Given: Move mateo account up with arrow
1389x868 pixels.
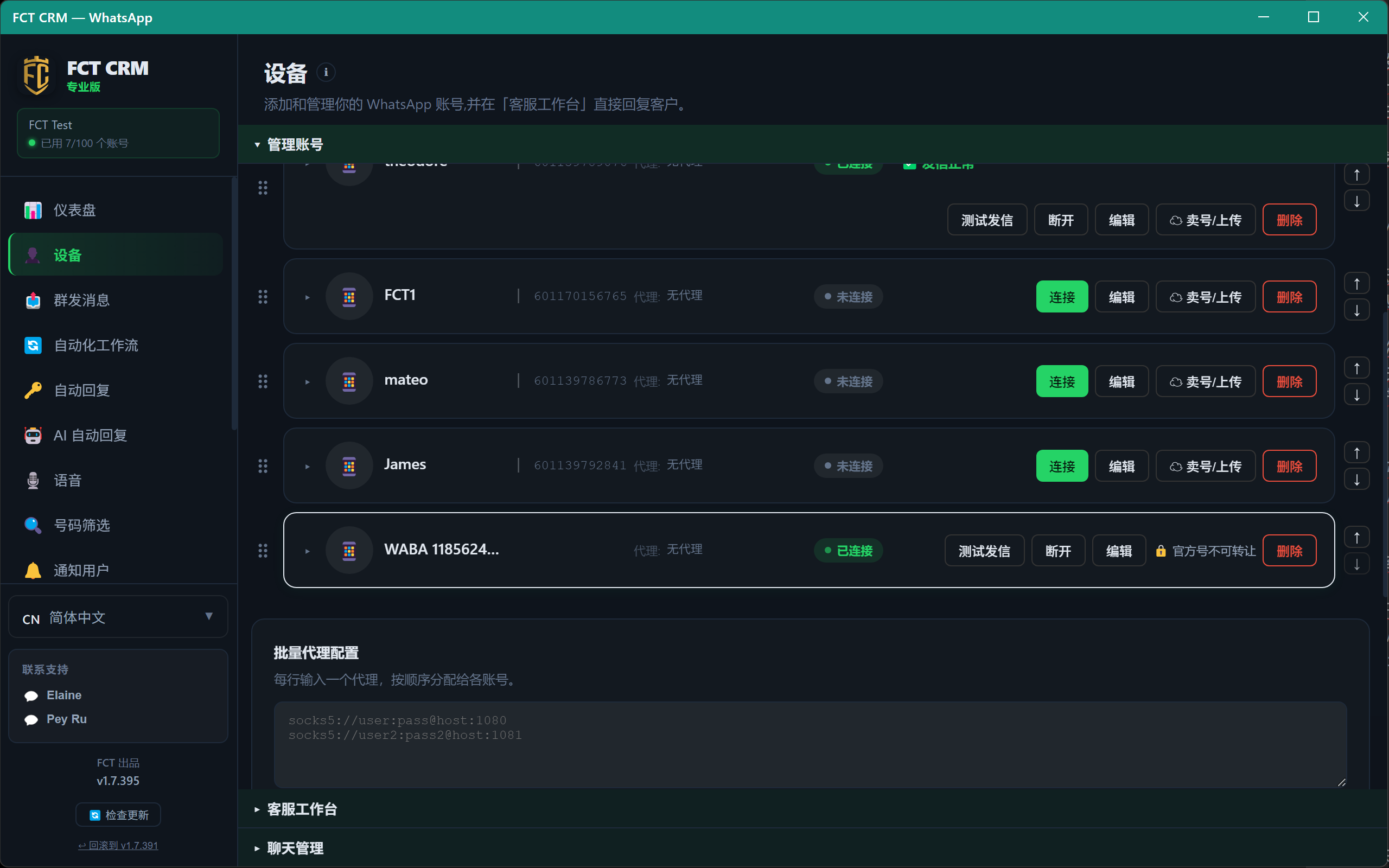Looking at the screenshot, I should pyautogui.click(x=1357, y=368).
